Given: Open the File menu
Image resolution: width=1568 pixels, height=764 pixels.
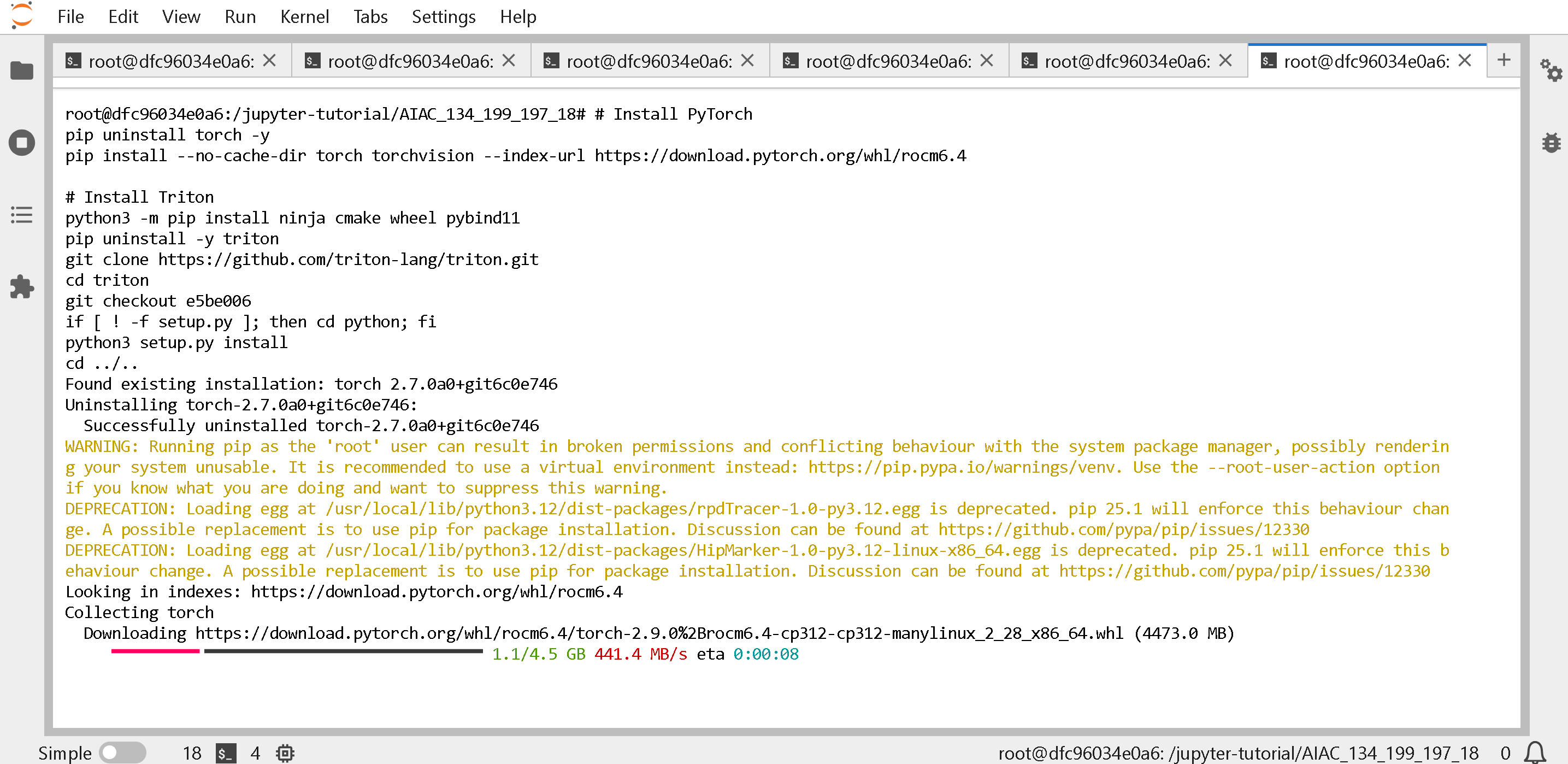Looking at the screenshot, I should (x=70, y=16).
